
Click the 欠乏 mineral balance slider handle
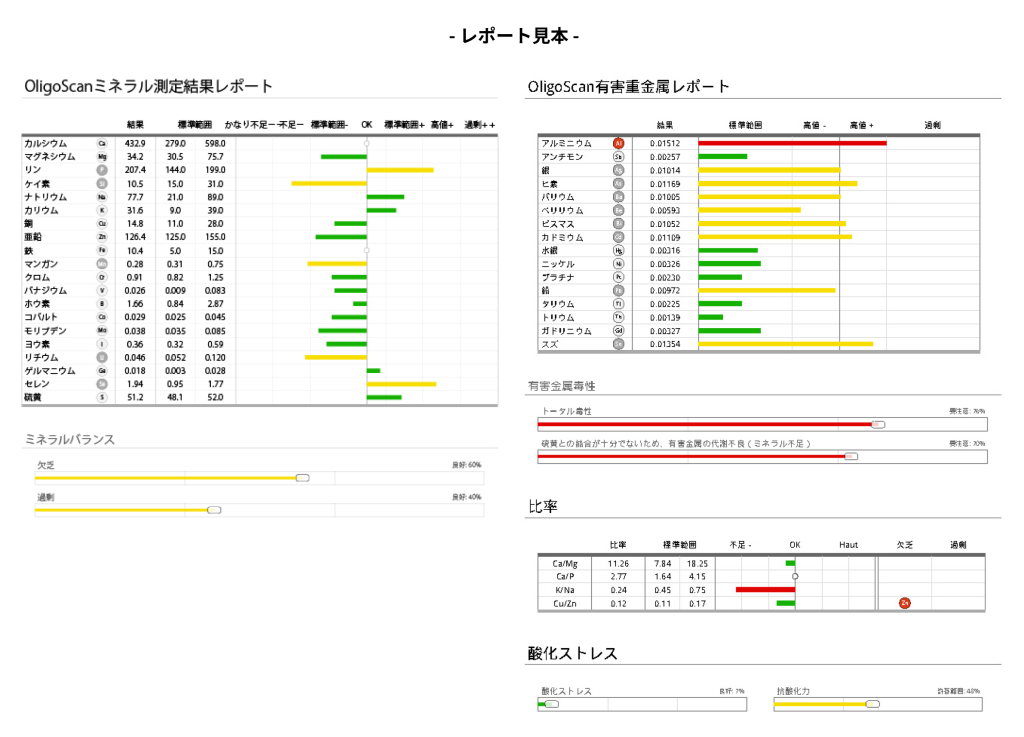tap(303, 478)
